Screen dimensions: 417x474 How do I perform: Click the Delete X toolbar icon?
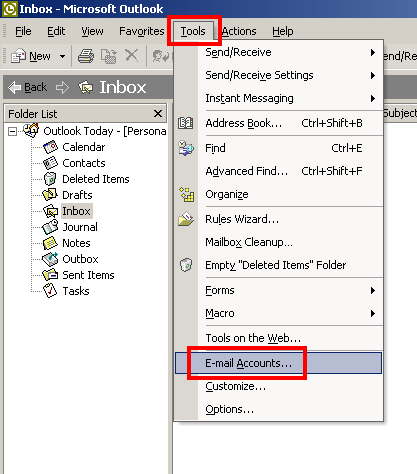[x=132, y=55]
